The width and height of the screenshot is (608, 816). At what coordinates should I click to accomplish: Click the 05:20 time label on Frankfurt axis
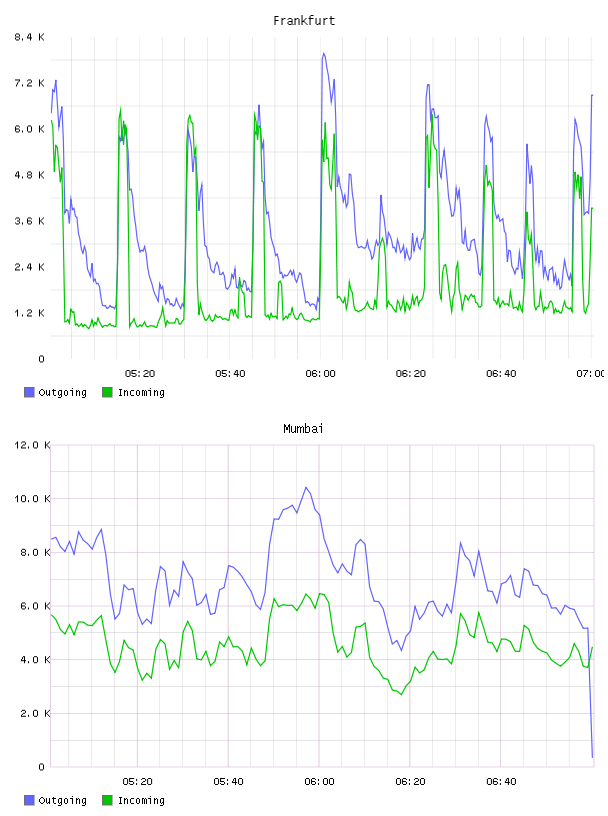[x=140, y=374]
